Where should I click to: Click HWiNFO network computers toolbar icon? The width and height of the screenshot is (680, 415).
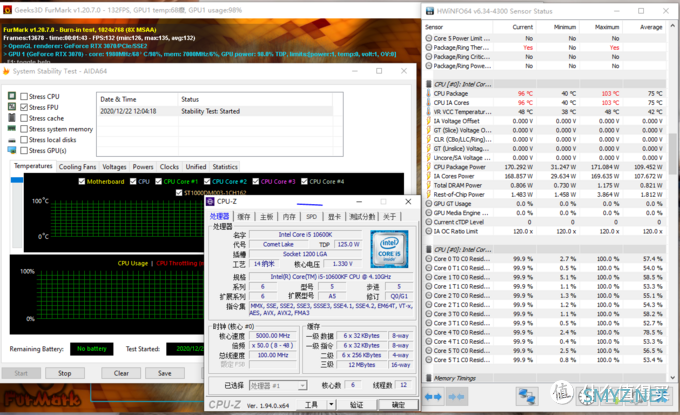(527, 396)
